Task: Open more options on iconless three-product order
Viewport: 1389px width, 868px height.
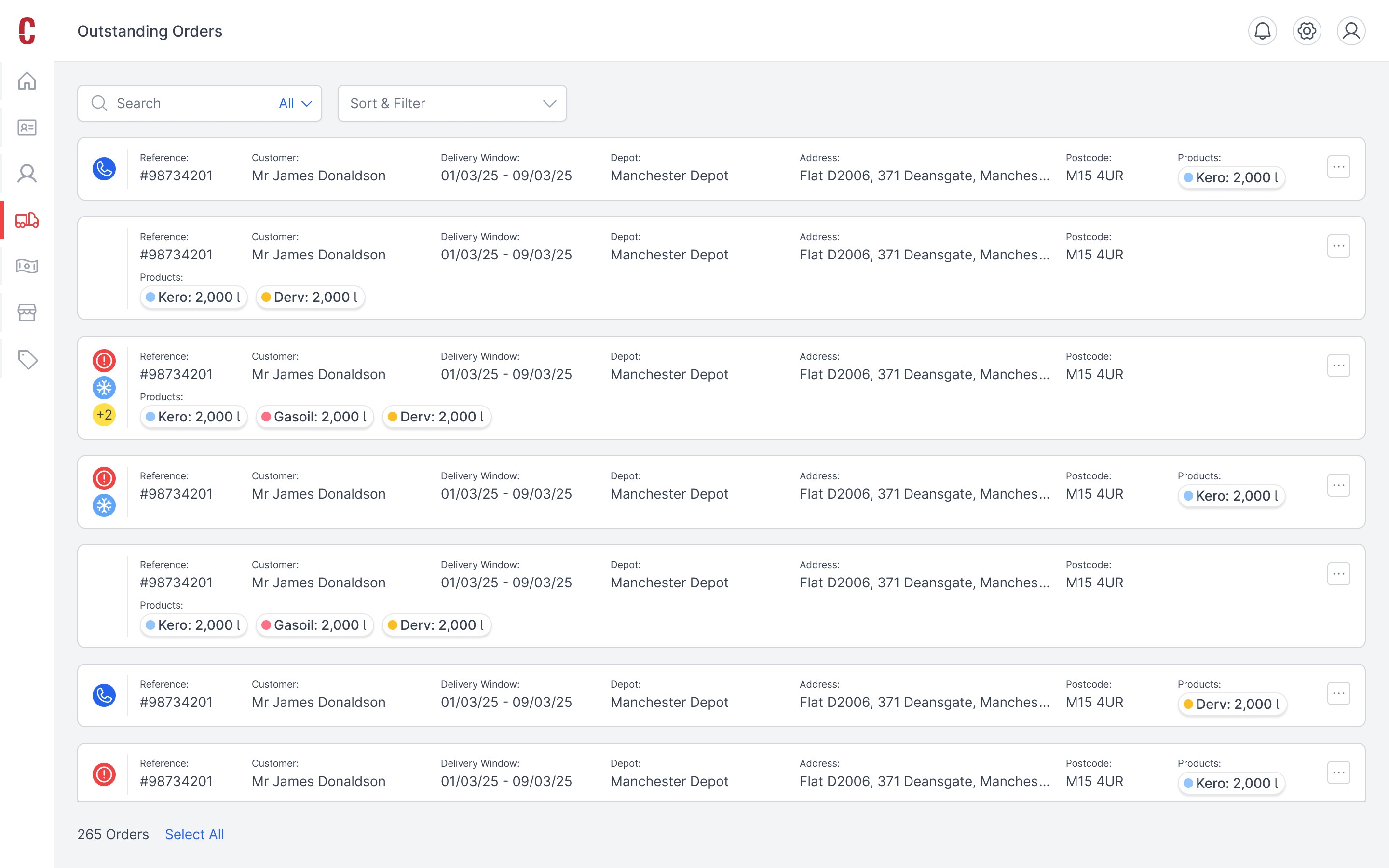Action: pos(1338,574)
